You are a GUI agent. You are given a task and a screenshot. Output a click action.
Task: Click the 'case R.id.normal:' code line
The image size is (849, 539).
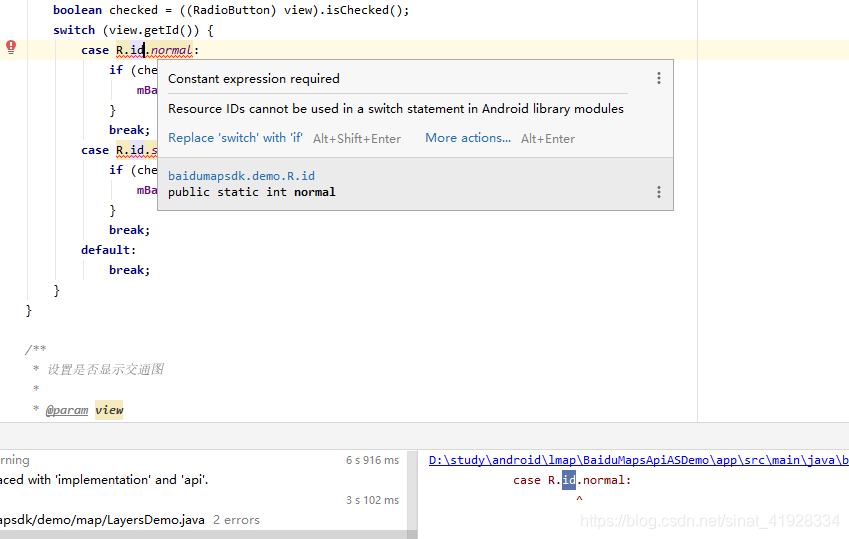pyautogui.click(x=140, y=50)
